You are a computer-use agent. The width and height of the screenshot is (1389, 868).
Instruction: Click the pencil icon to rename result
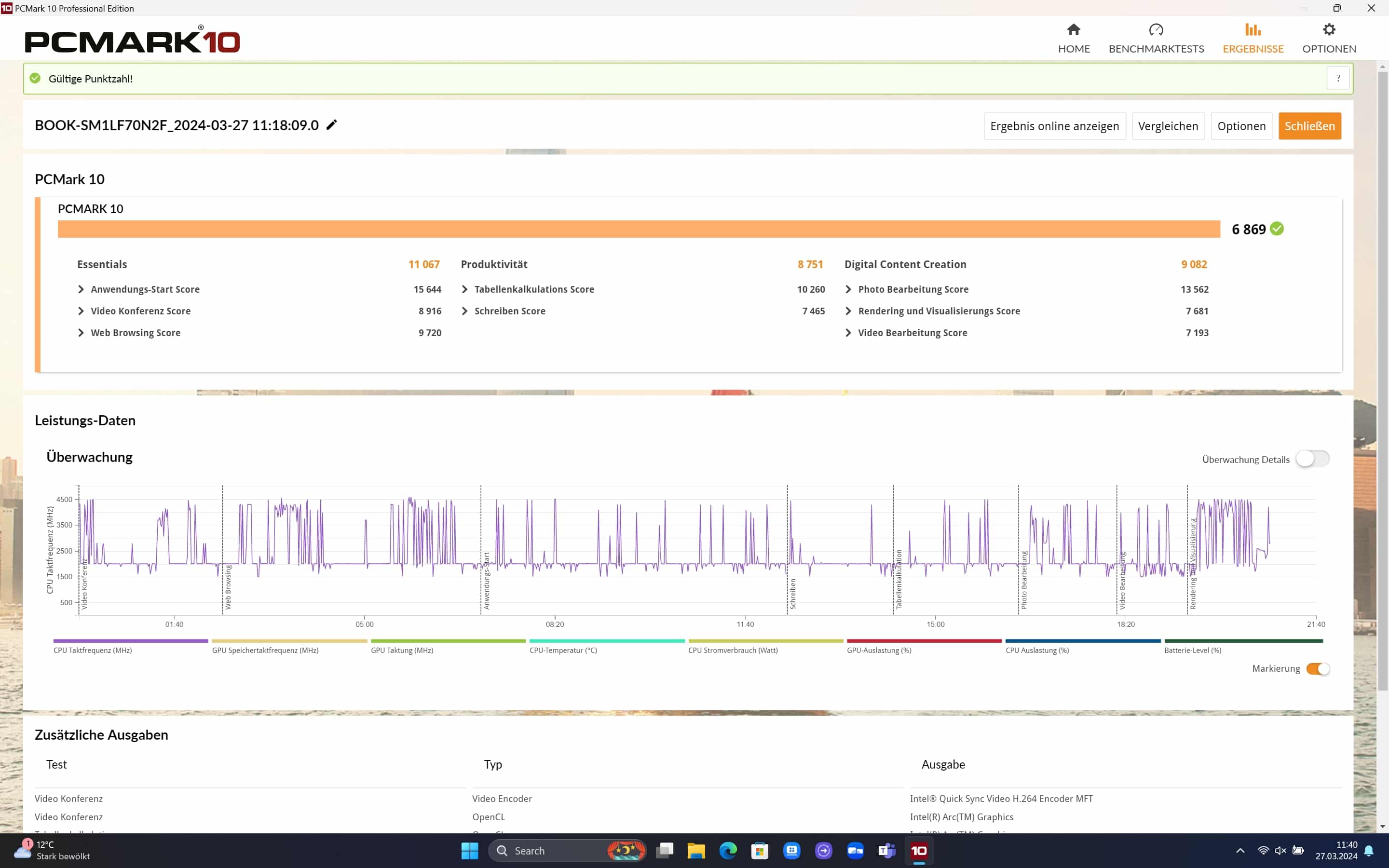(331, 125)
